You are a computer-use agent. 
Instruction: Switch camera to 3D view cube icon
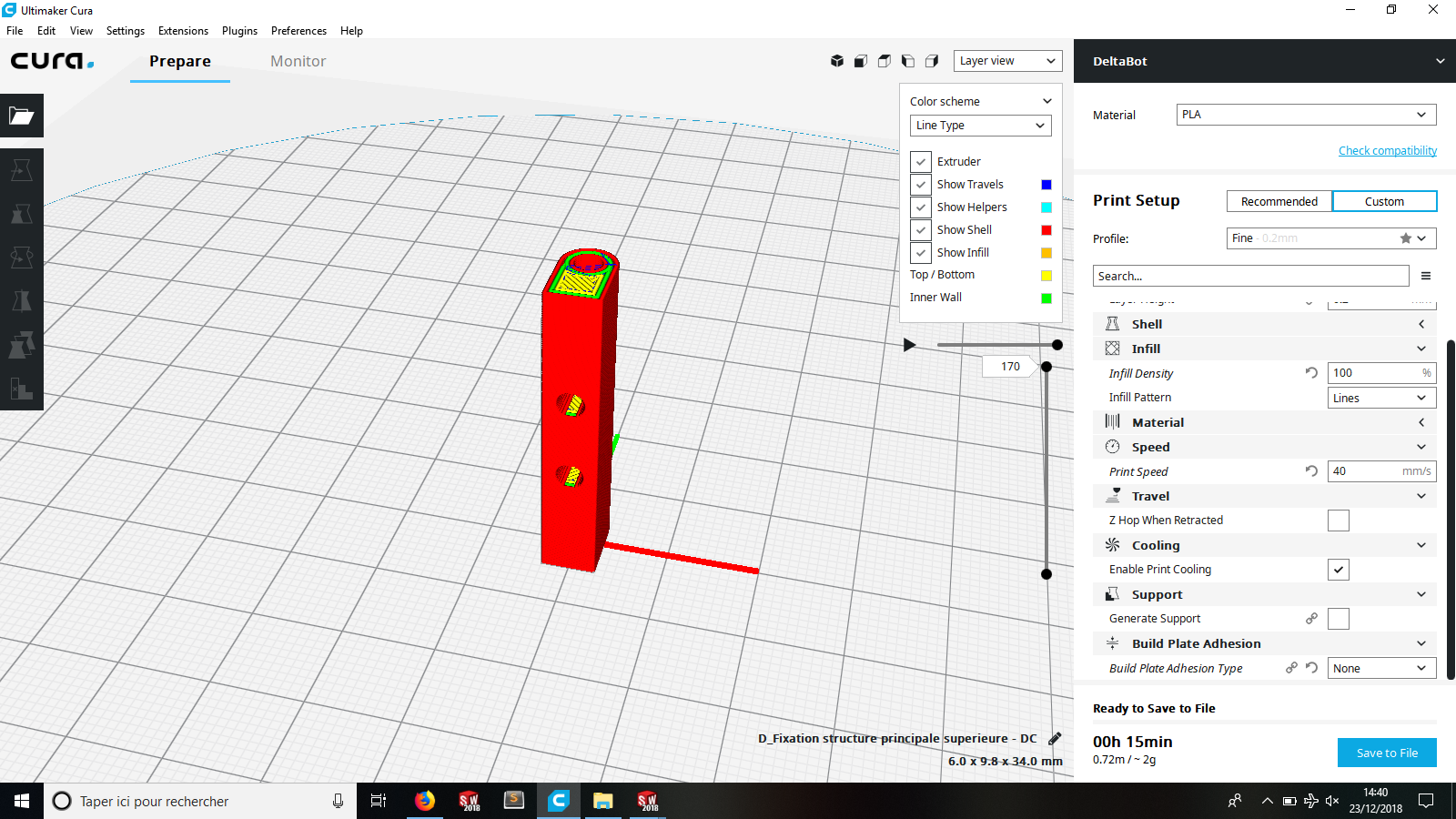(x=837, y=61)
